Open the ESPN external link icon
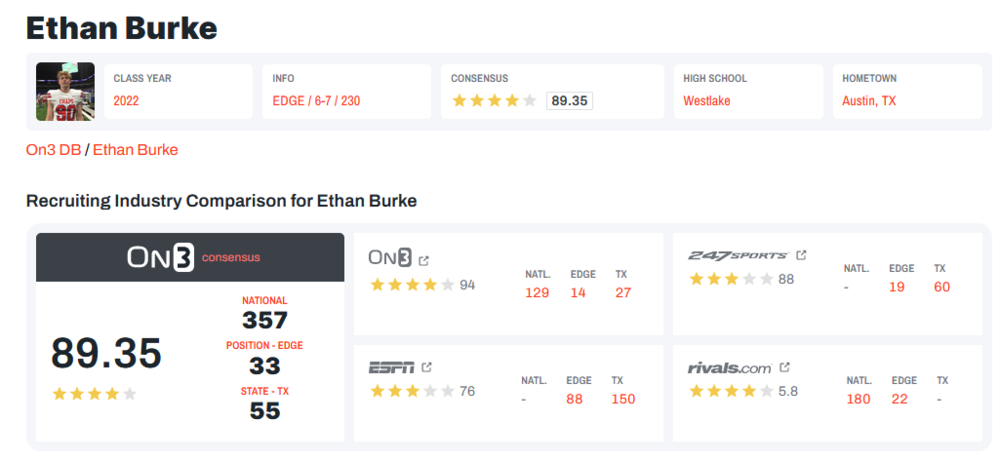This screenshot has width=1000, height=461. click(x=427, y=367)
